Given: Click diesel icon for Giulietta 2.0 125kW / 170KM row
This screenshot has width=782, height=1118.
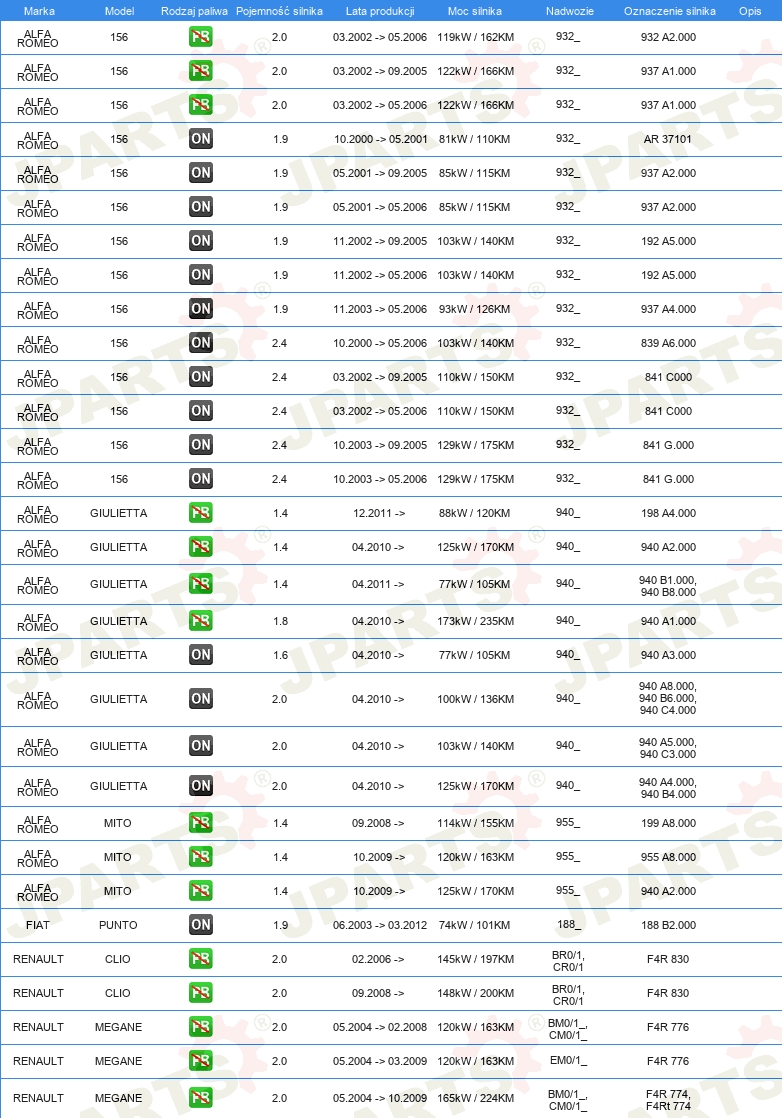Looking at the screenshot, I should pyautogui.click(x=201, y=786).
